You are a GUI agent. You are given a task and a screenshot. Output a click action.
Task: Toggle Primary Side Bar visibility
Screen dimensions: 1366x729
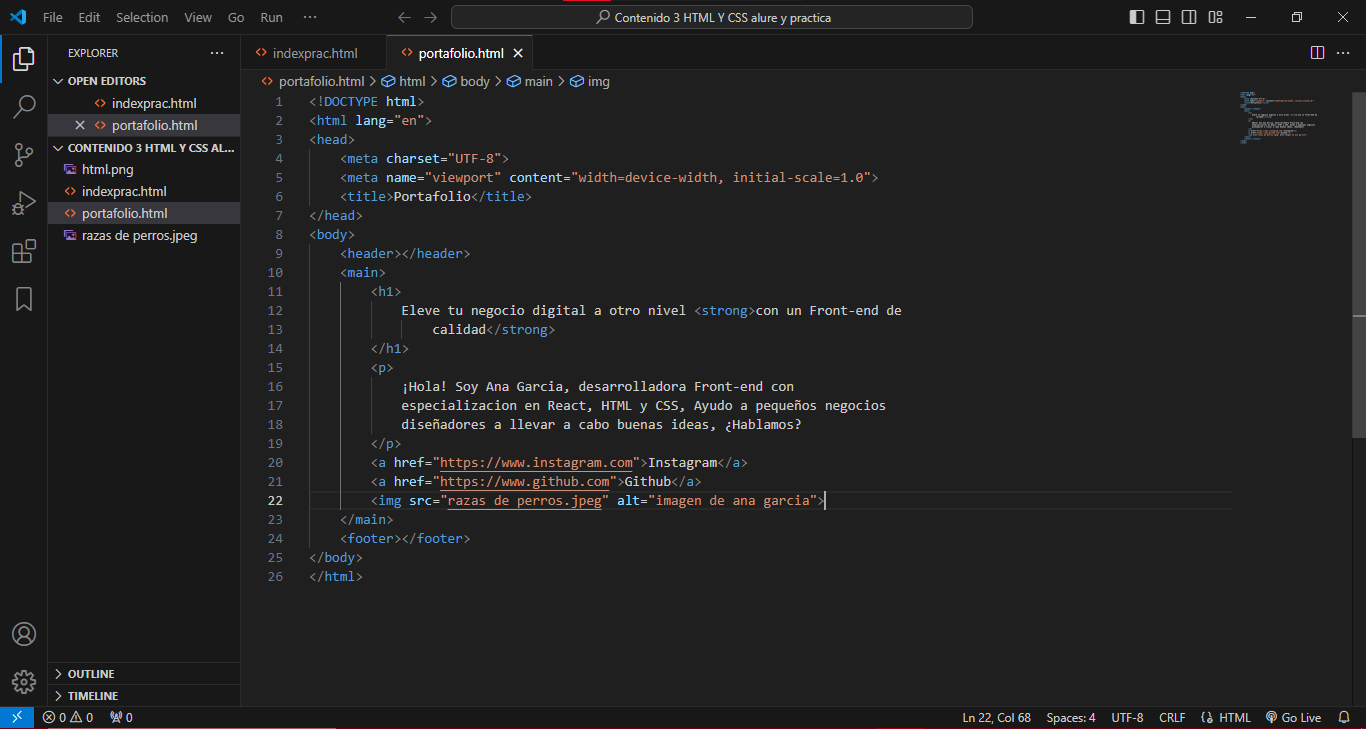tap(1137, 17)
